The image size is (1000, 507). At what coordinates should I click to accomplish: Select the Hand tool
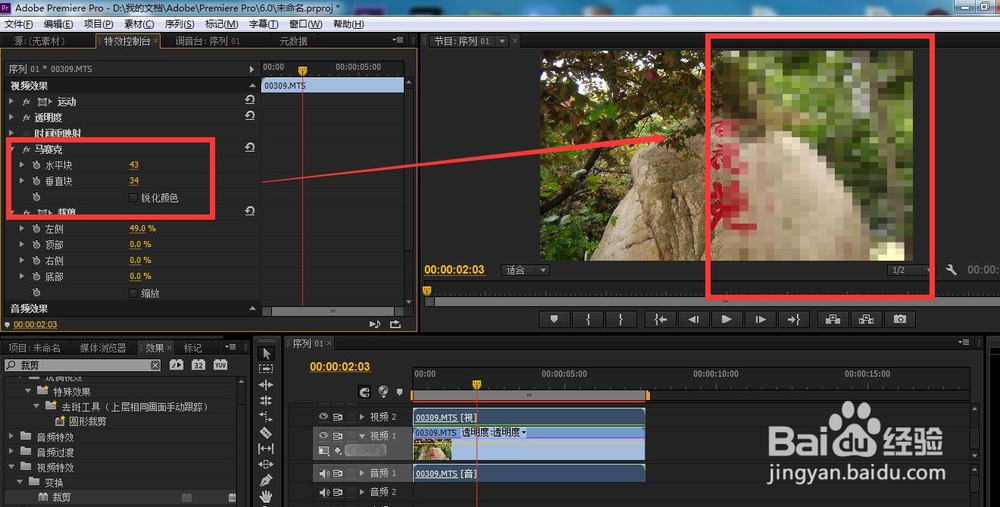tap(267, 496)
